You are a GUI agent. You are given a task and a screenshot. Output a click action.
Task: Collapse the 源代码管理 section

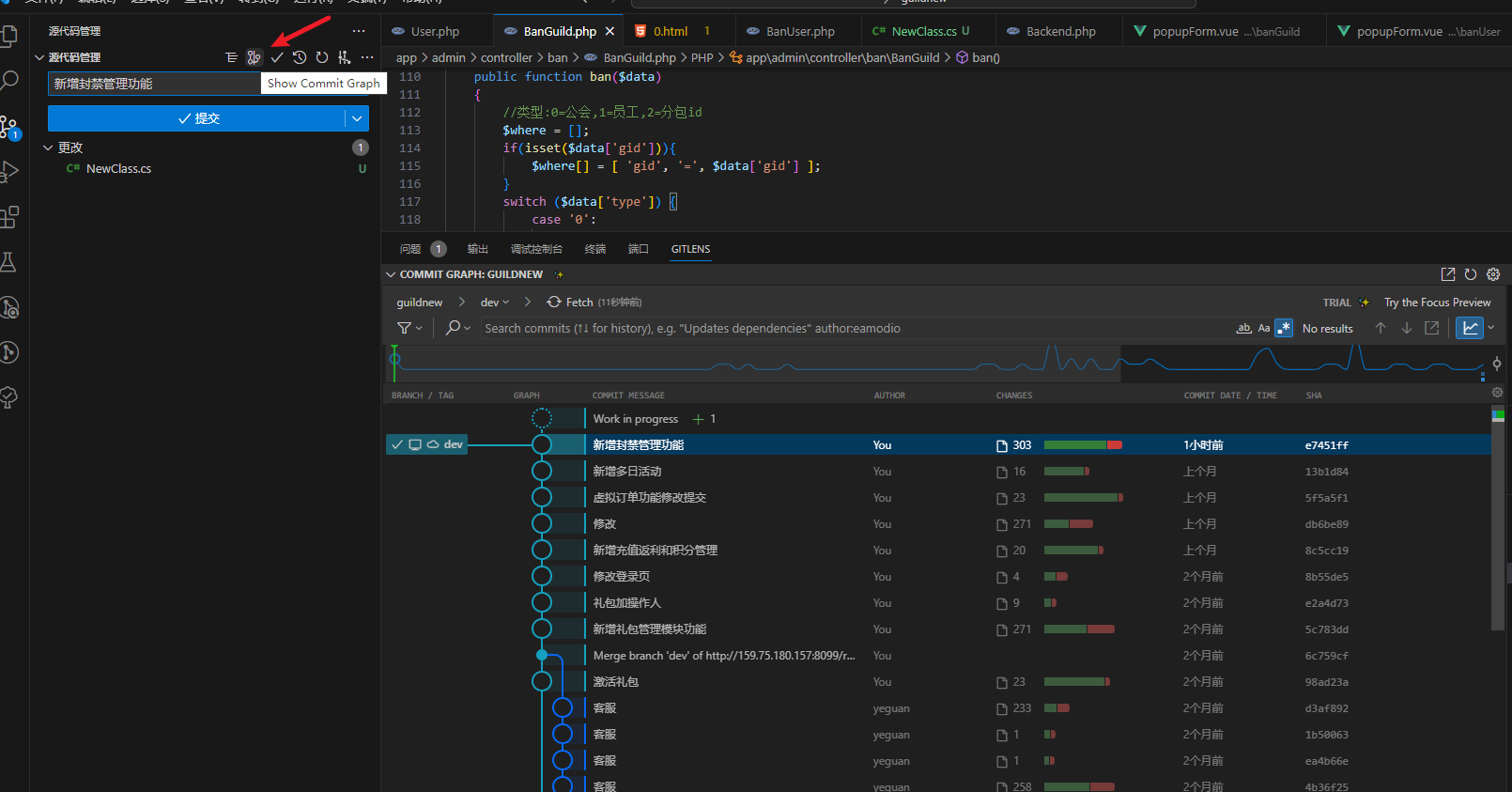(x=39, y=57)
